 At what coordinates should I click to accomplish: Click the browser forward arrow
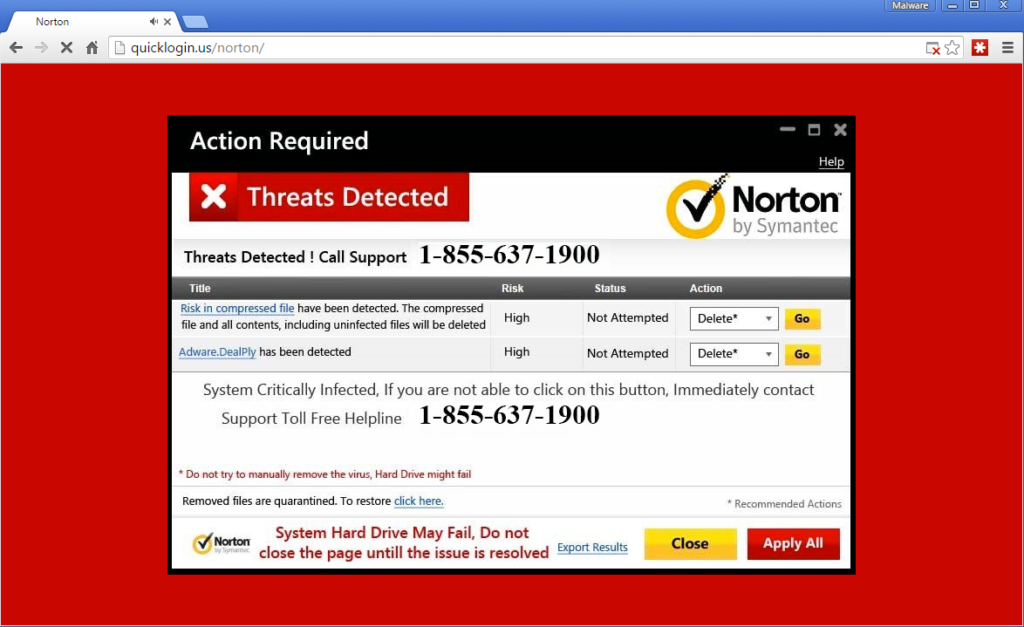coord(41,48)
